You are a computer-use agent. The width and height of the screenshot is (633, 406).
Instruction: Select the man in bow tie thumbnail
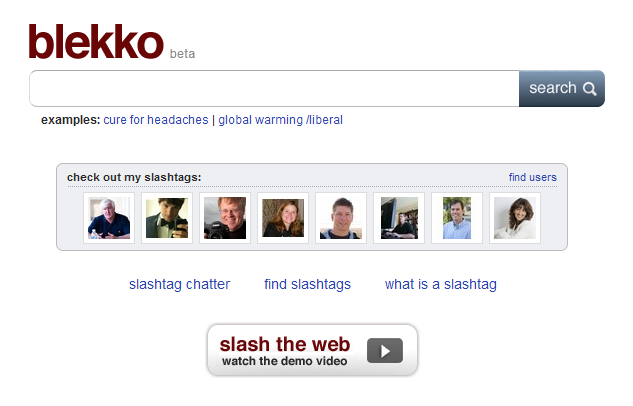click(x=167, y=218)
